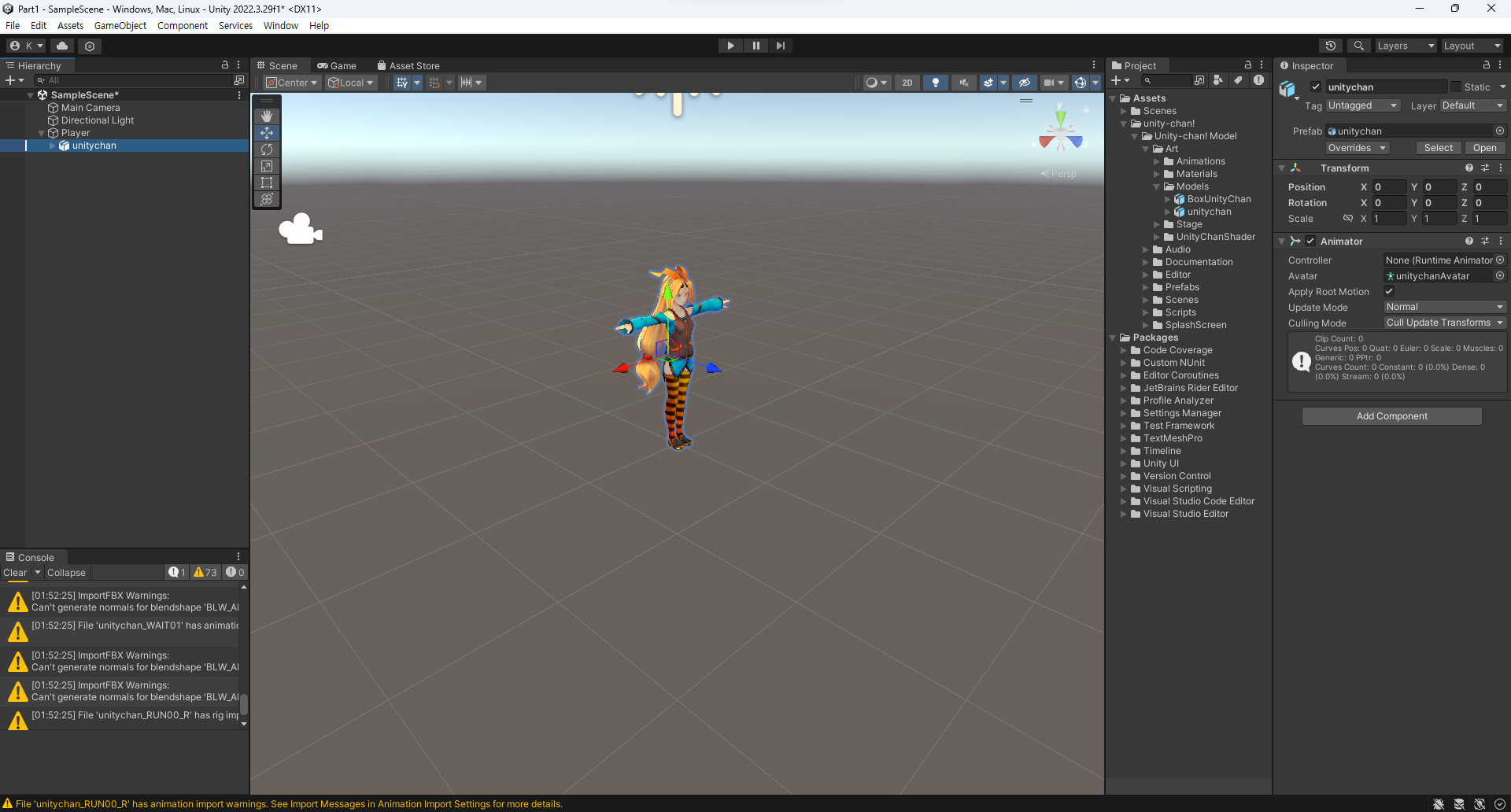Disable the Animator component checkbox

tap(1310, 241)
